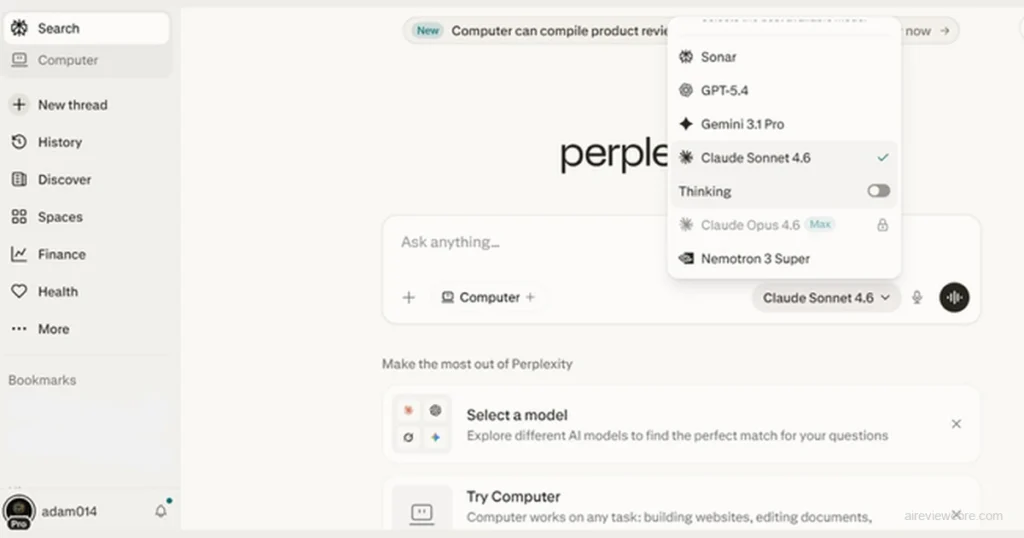The image size is (1024, 538).
Task: Click the plus attach icon in the search box
Action: (x=408, y=298)
